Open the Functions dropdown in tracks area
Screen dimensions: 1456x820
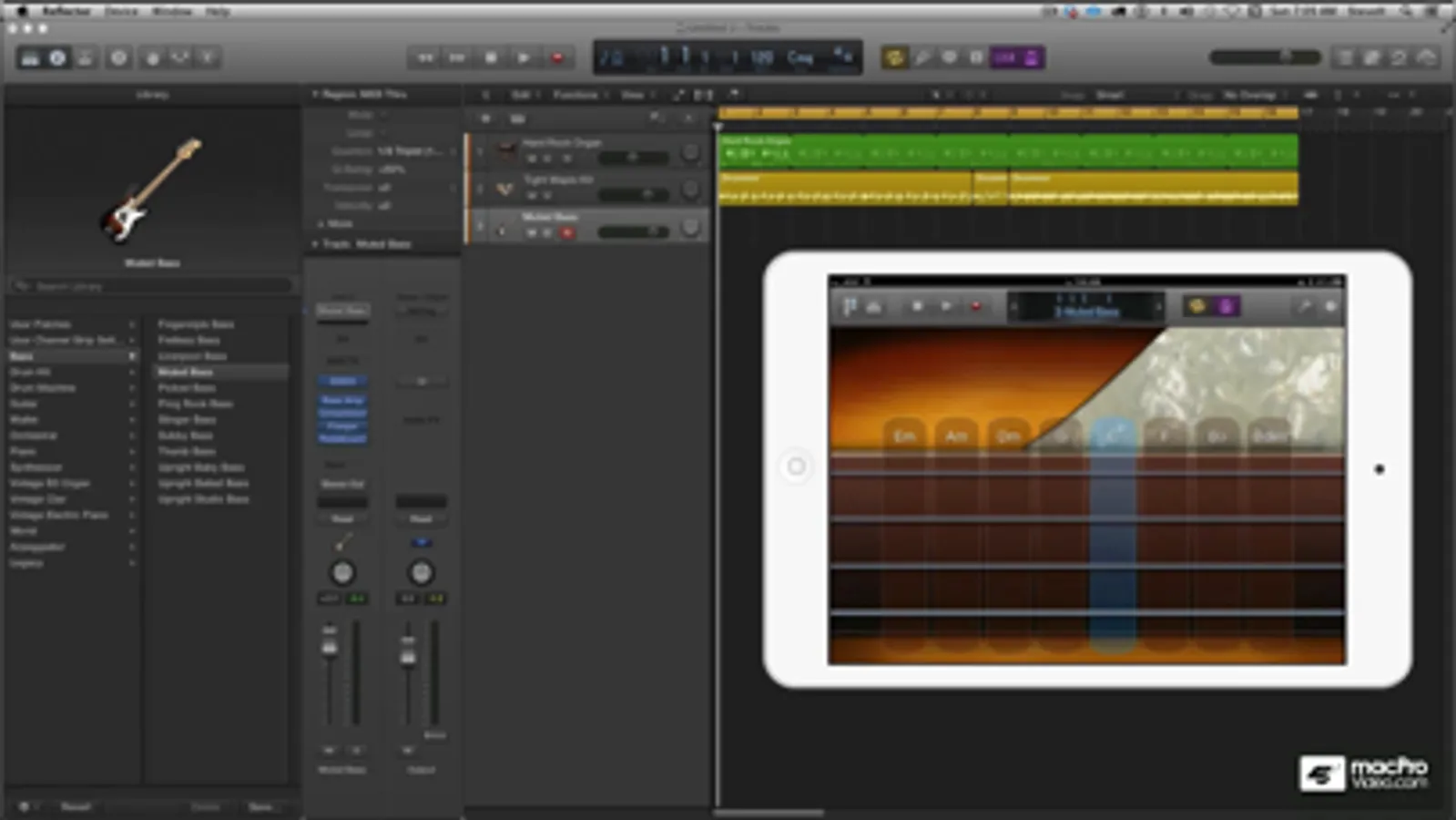[575, 95]
